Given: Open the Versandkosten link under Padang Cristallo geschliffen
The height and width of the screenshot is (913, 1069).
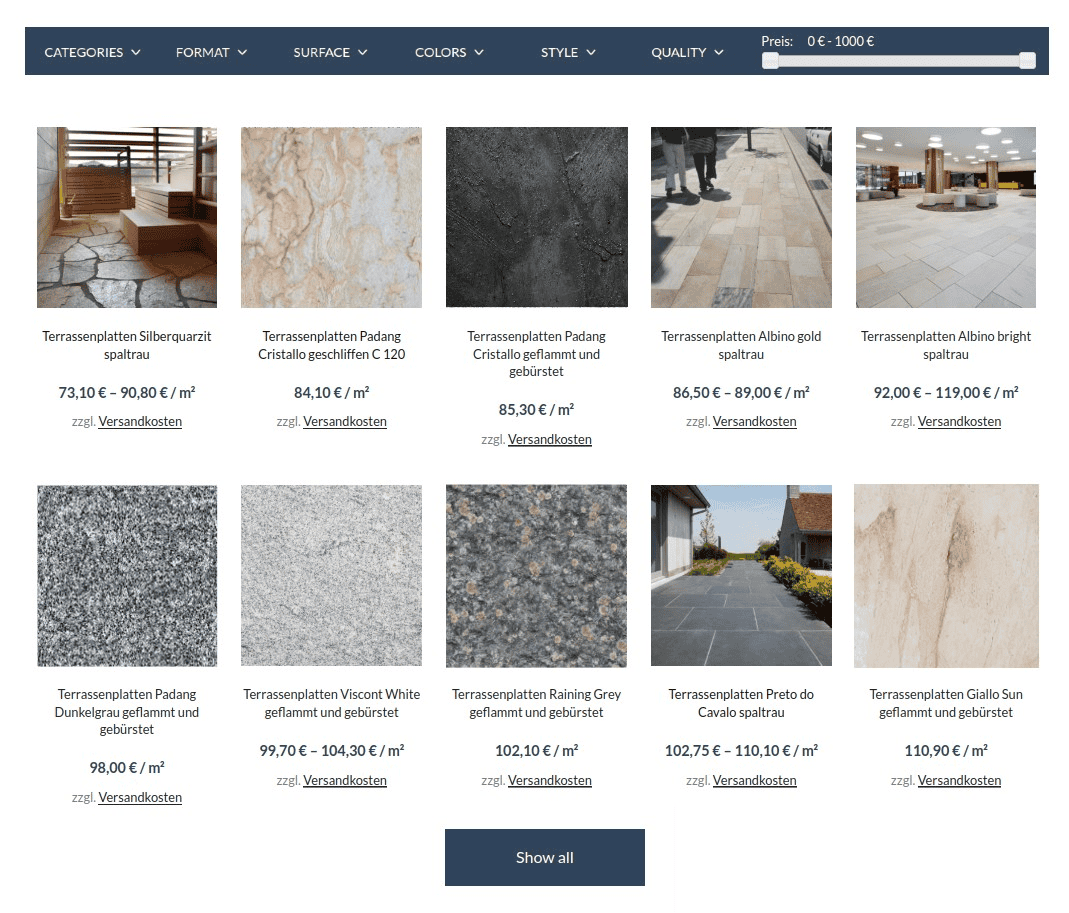Looking at the screenshot, I should point(345,421).
